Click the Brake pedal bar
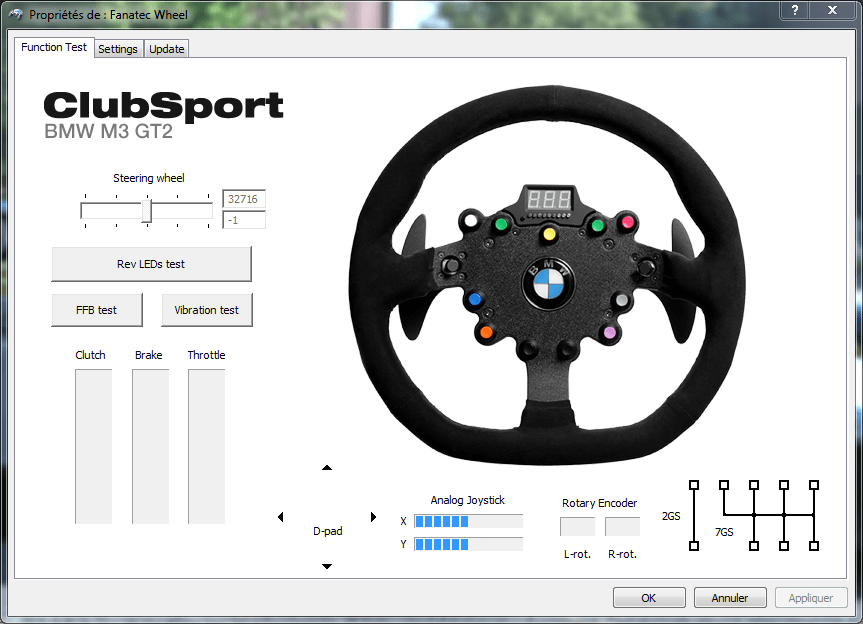This screenshot has width=863, height=624. [150, 446]
